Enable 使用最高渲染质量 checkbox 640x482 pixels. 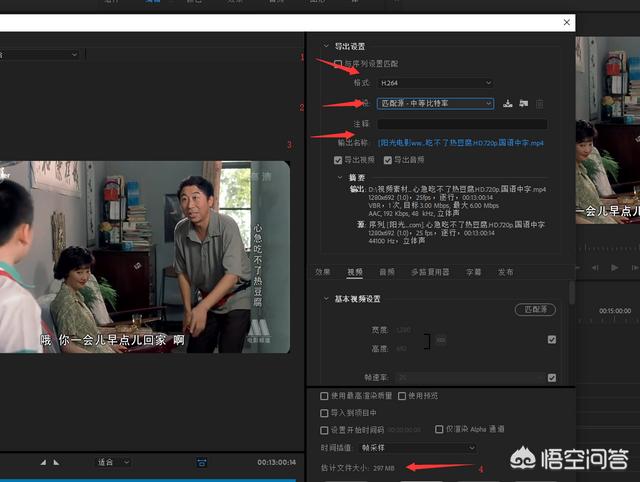pyautogui.click(x=324, y=396)
